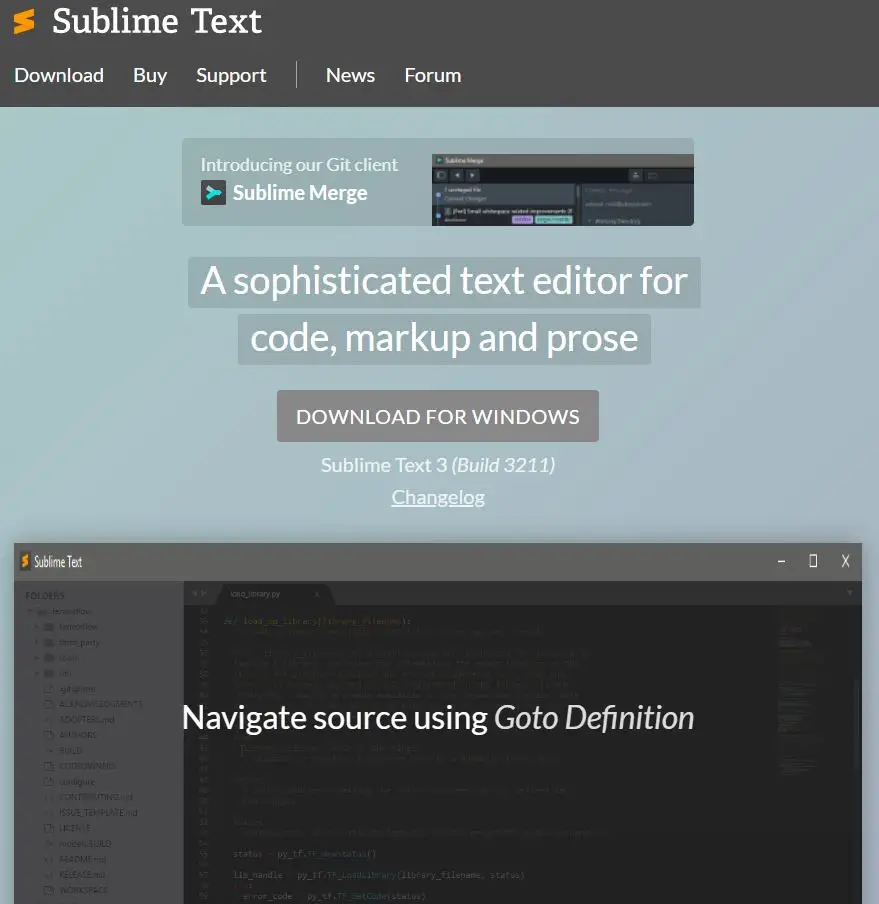
Task: Click the DOWNLOAD FOR WINDOWS button
Action: click(437, 416)
